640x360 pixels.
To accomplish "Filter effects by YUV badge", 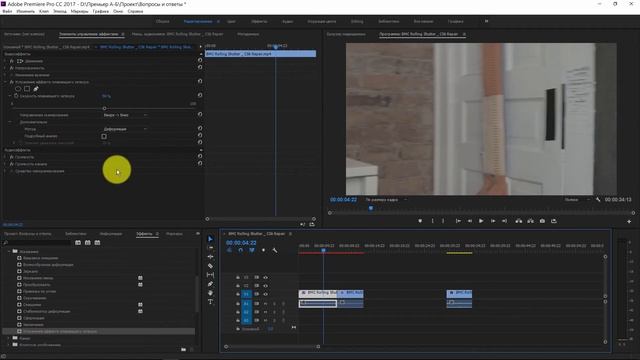I will pyautogui.click(x=97, y=242).
